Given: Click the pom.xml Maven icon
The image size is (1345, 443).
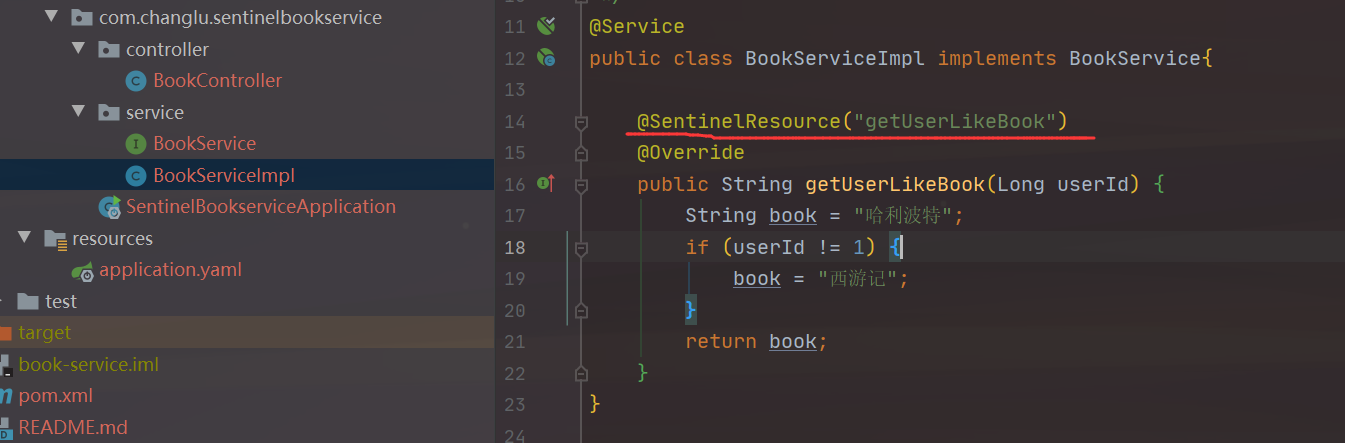Looking at the screenshot, I should click(x=6, y=396).
